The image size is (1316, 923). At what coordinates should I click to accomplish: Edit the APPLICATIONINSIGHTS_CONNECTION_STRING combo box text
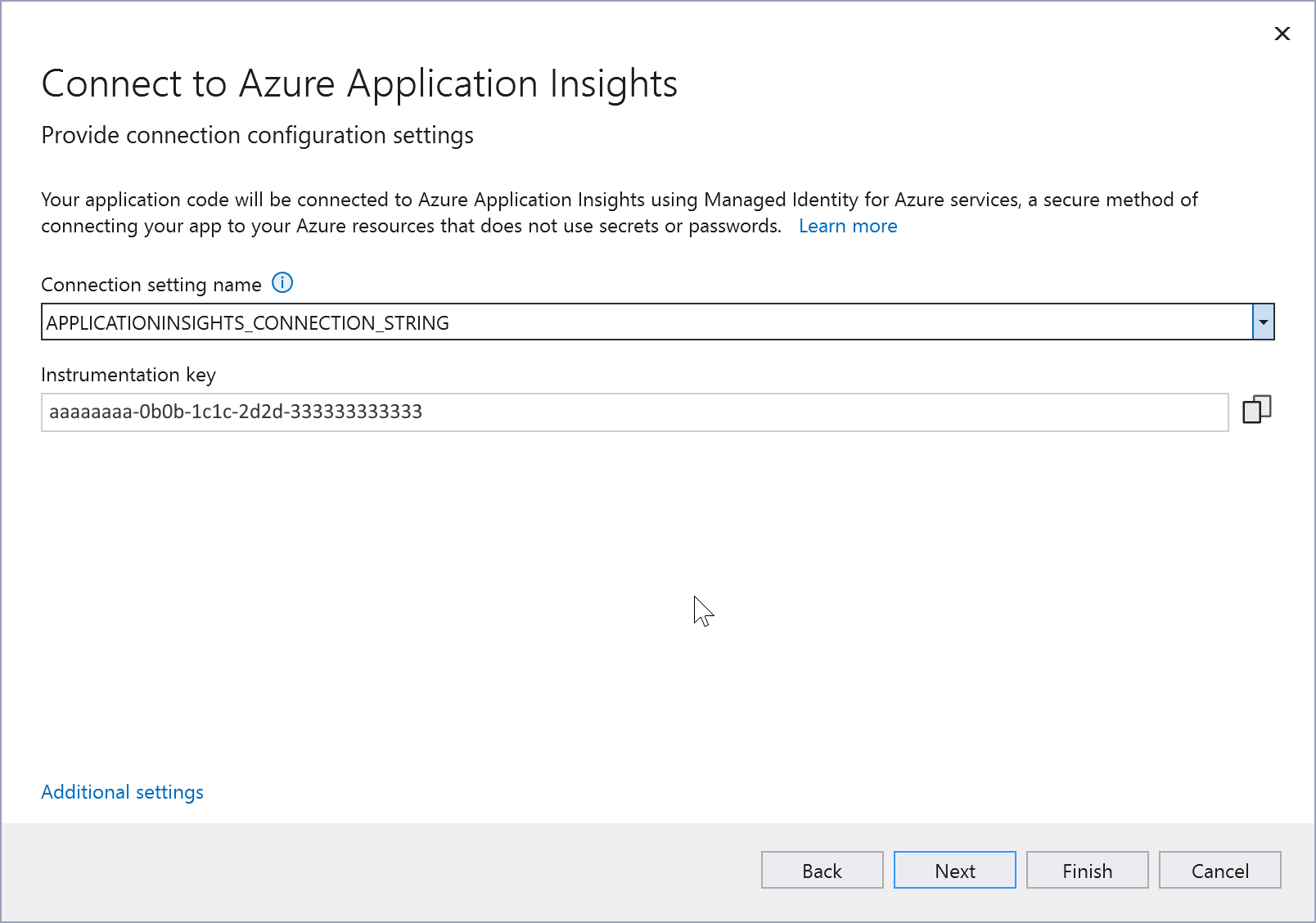tap(647, 322)
